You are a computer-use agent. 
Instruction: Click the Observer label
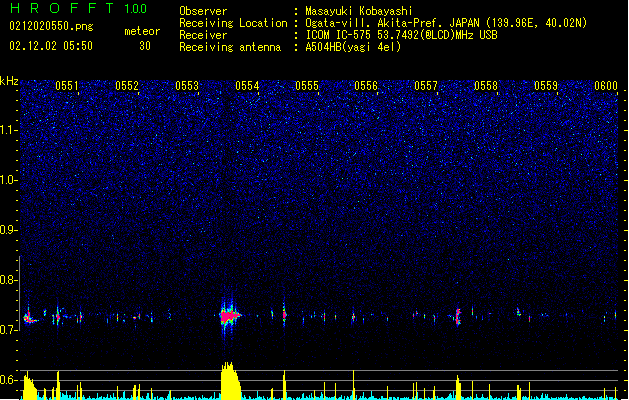[x=203, y=11]
